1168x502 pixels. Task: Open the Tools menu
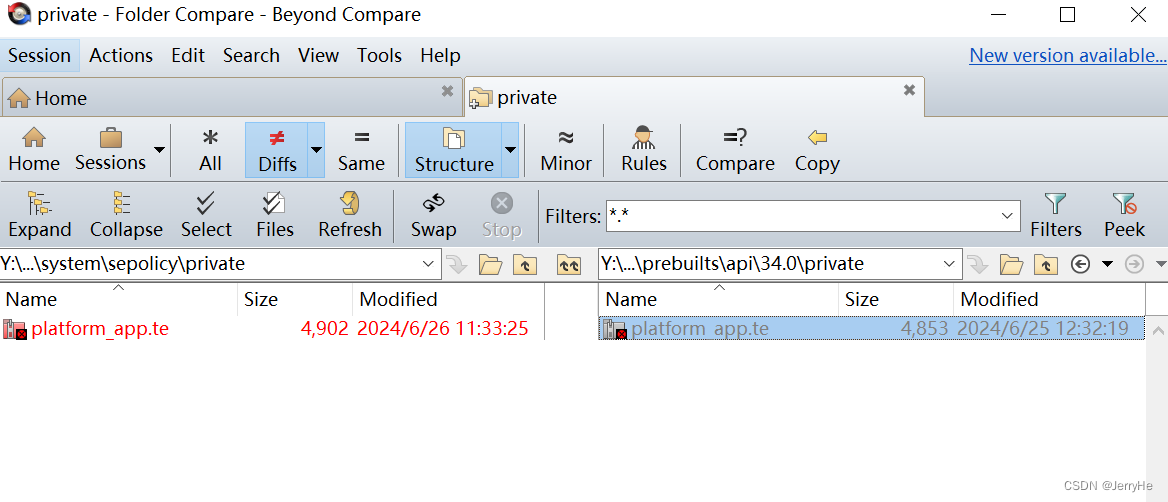click(x=379, y=55)
